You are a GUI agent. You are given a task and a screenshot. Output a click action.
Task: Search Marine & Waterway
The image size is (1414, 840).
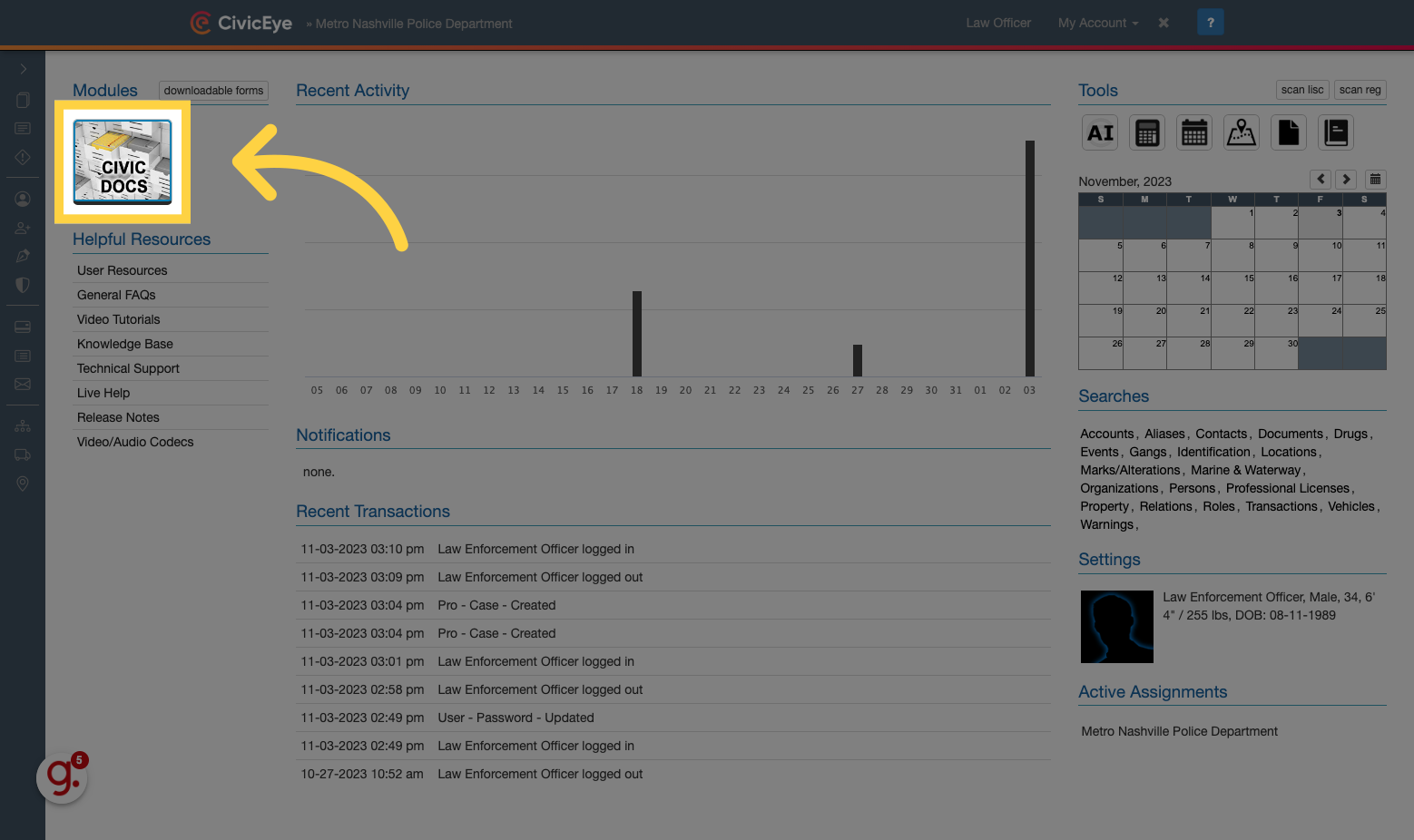1245,470
